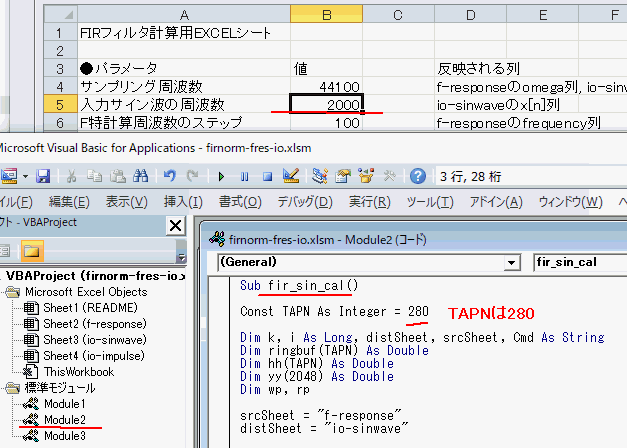Open the (General) object dropdown

511,263
